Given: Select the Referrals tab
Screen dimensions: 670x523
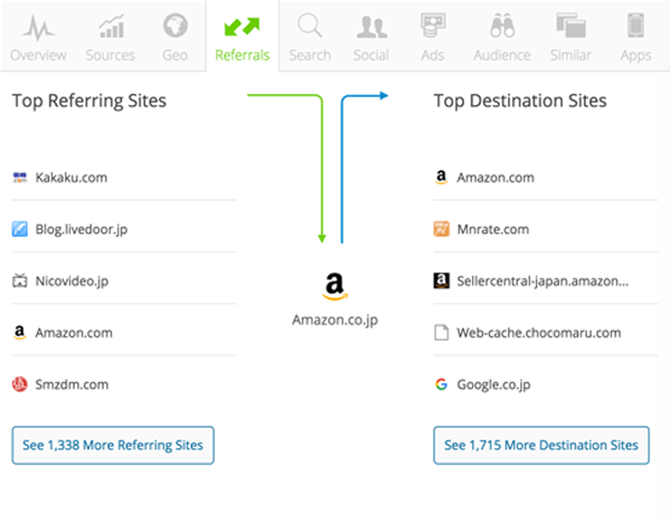Looking at the screenshot, I should pos(242,36).
